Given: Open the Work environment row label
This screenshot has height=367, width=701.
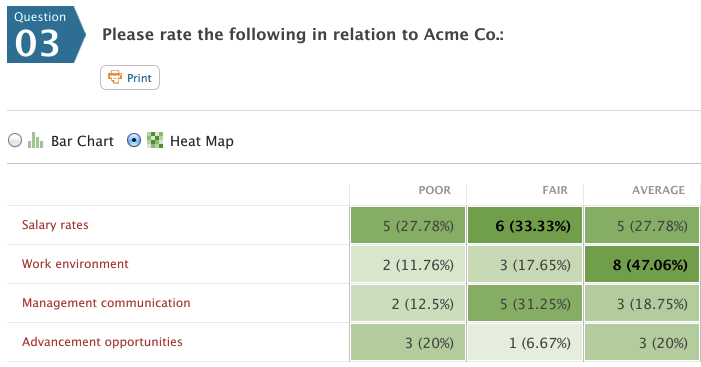Looking at the screenshot, I should [75, 264].
